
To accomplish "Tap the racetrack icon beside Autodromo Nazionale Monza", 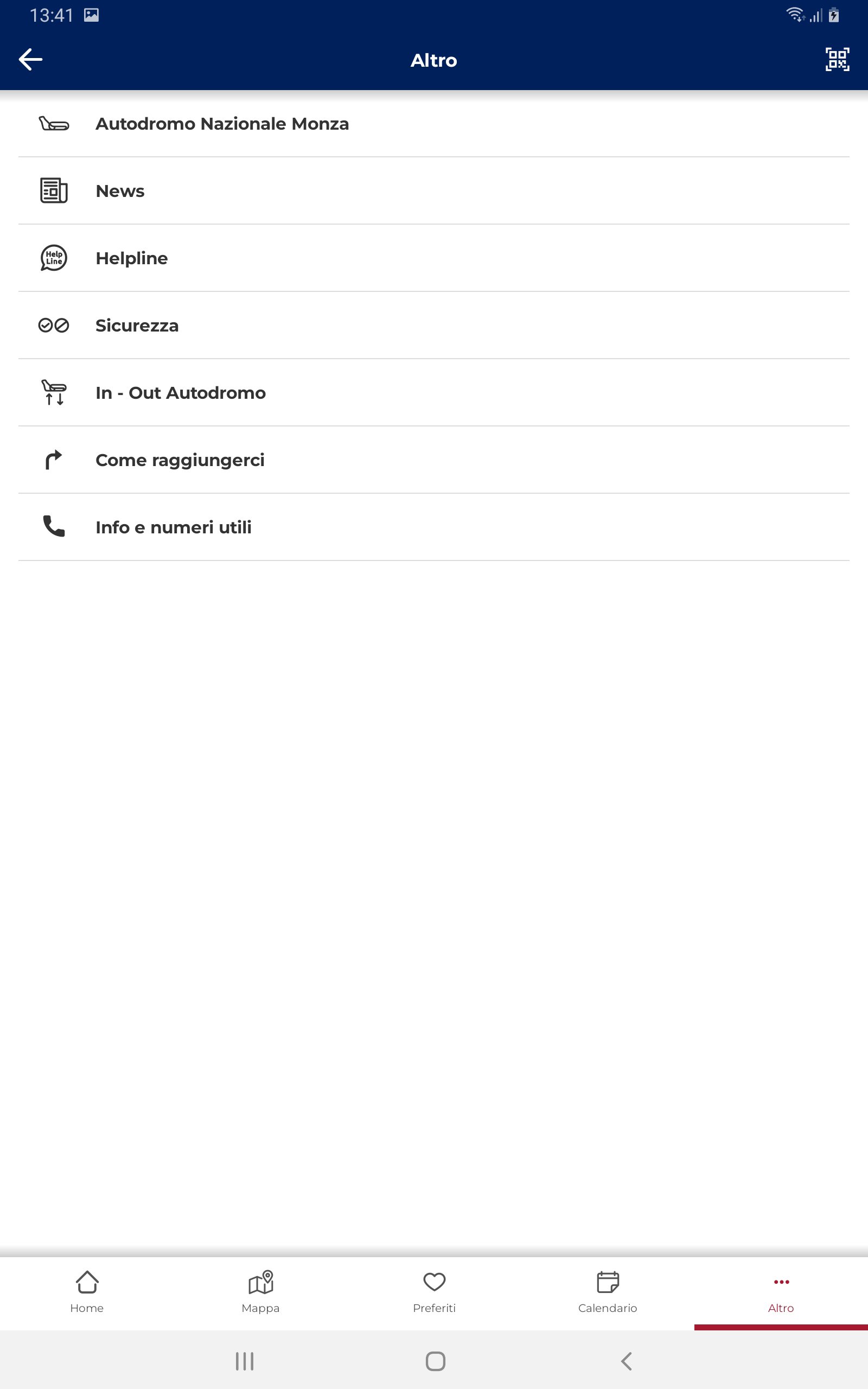I will click(x=54, y=123).
